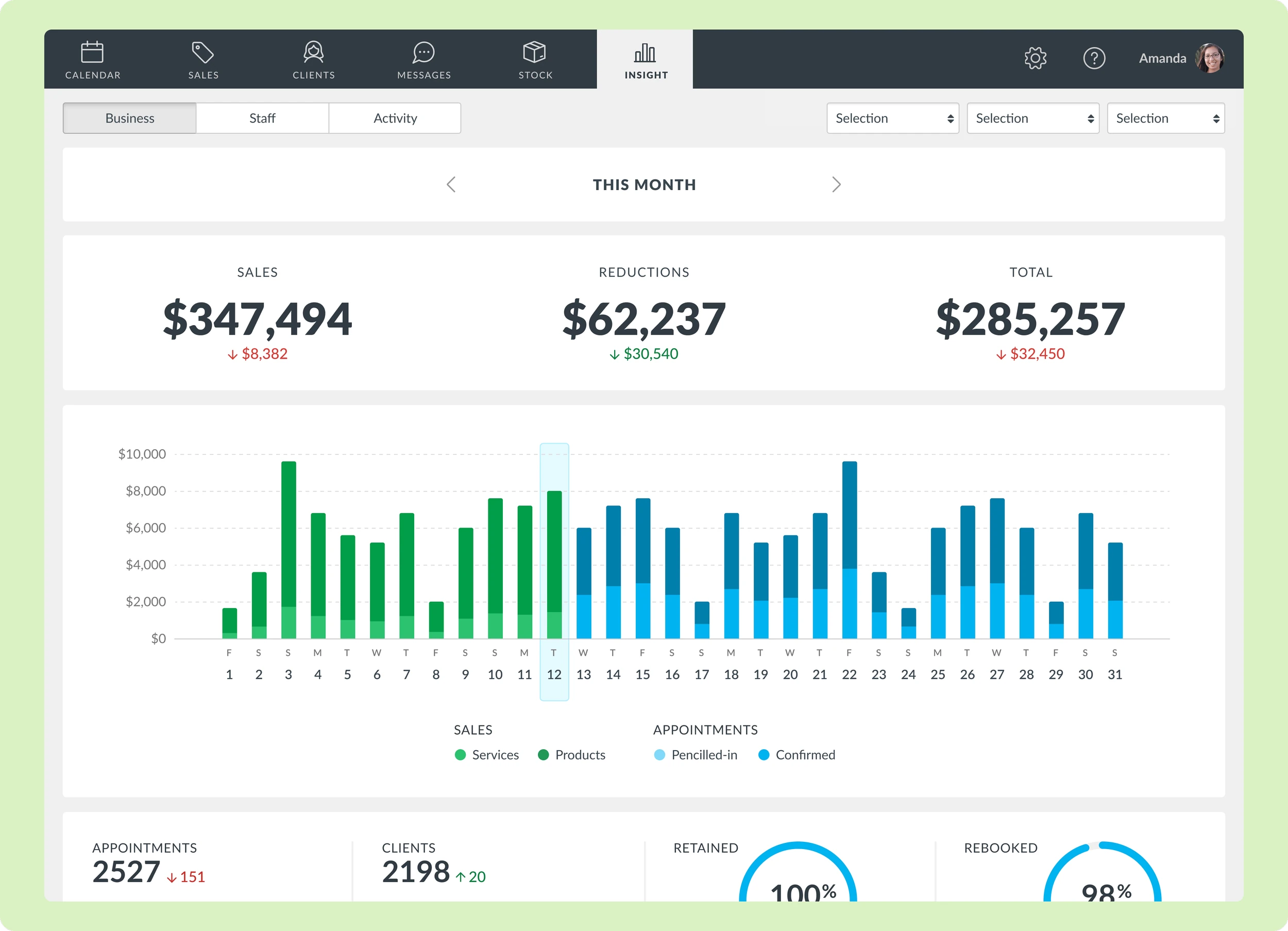Click clients count 2198
Screen dimensions: 1288x931
point(416,872)
